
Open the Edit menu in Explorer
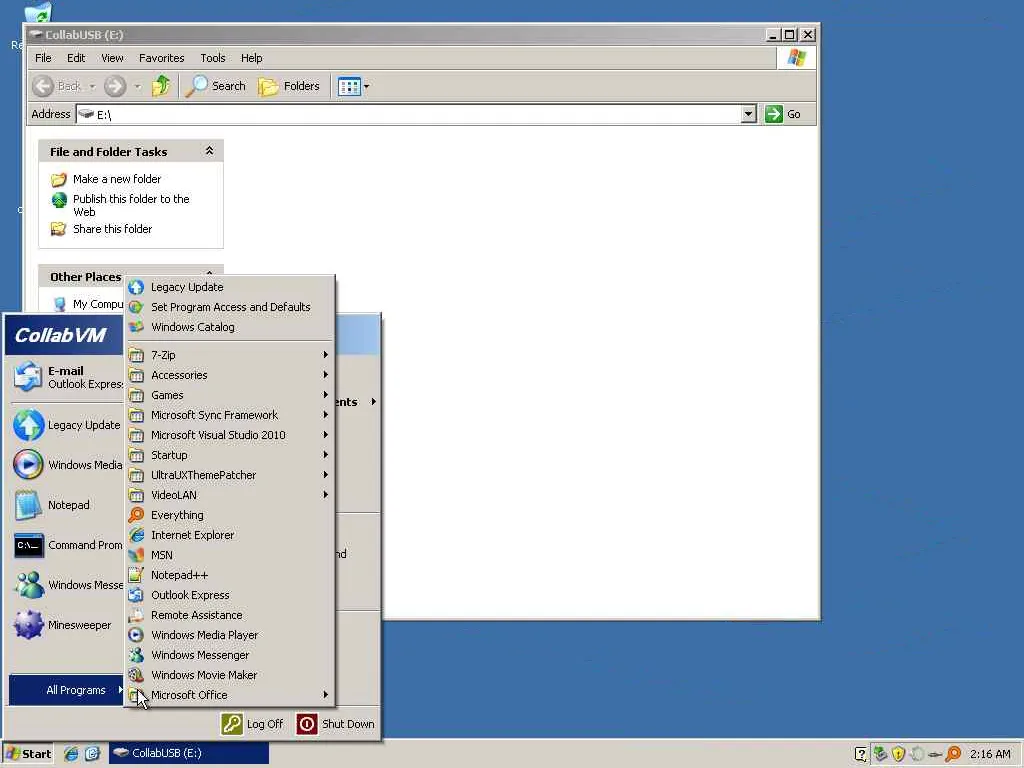click(x=76, y=58)
